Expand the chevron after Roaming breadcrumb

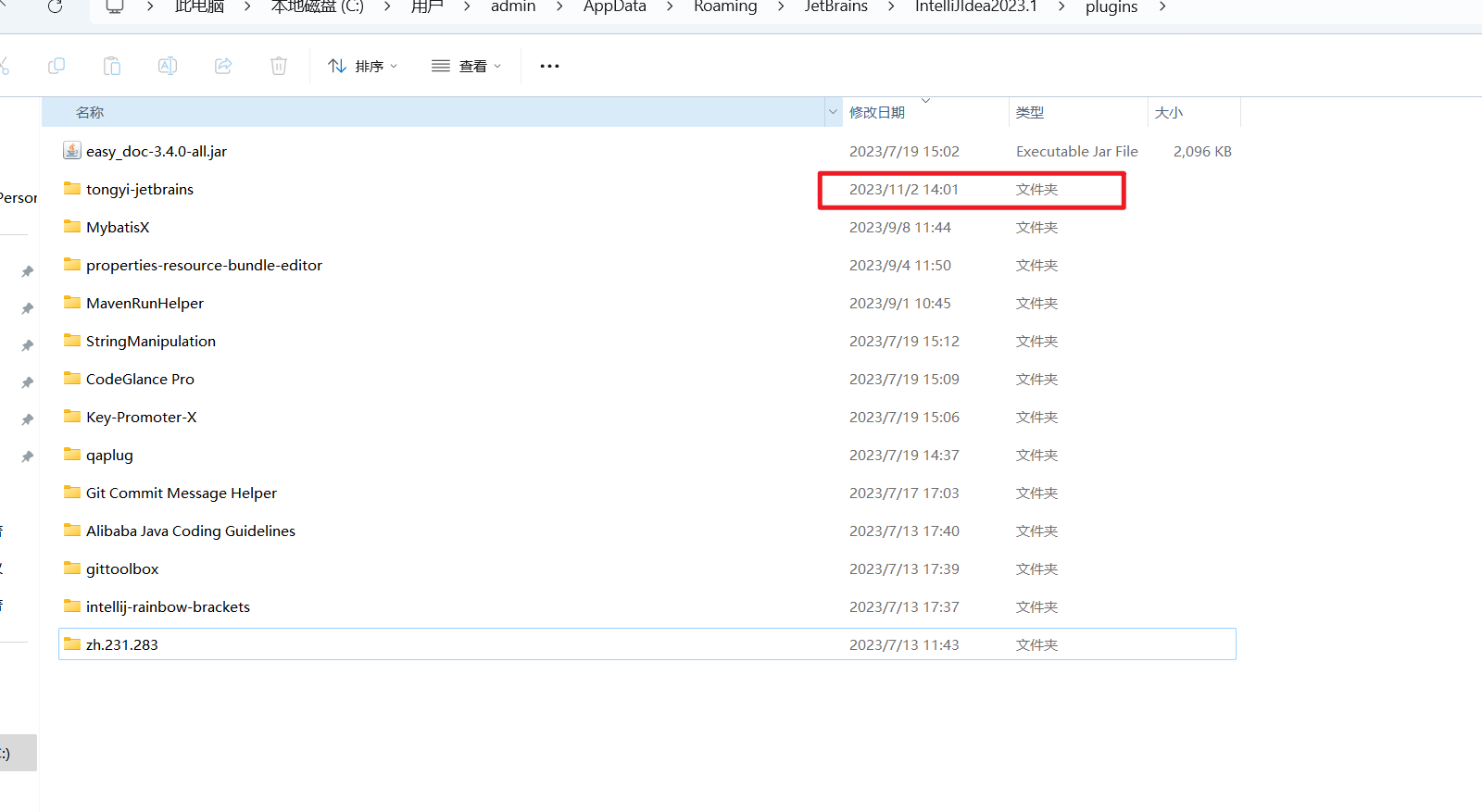pos(781,6)
